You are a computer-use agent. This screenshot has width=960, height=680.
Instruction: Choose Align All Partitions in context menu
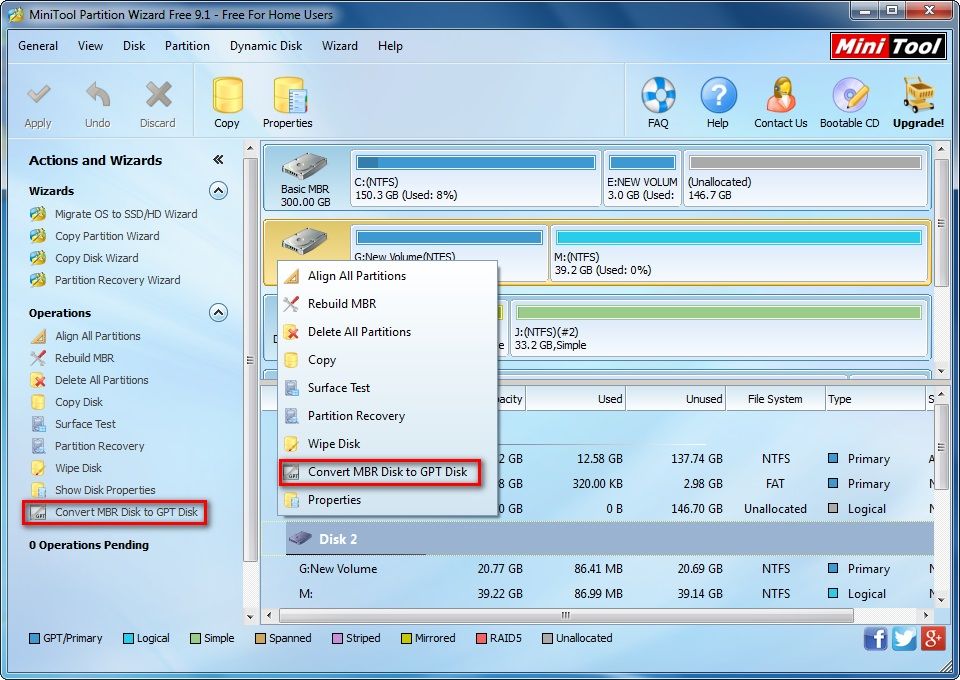pos(388,276)
